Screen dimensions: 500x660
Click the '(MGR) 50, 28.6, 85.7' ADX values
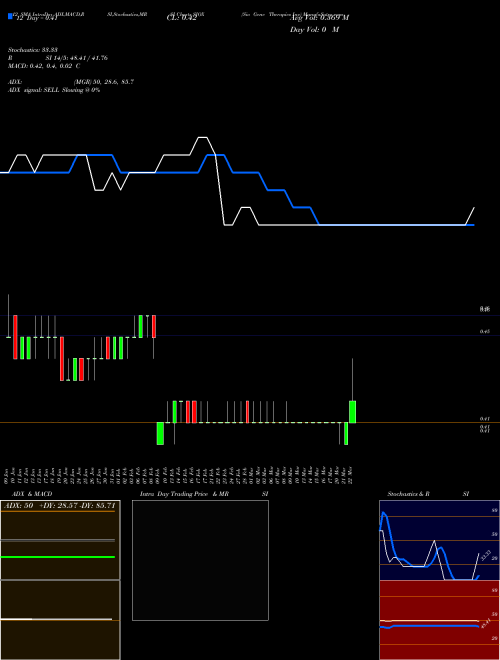click(104, 82)
